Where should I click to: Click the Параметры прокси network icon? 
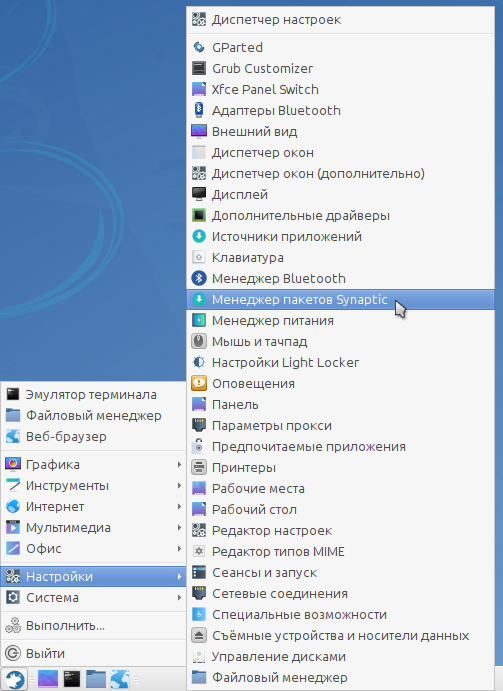[x=199, y=426]
